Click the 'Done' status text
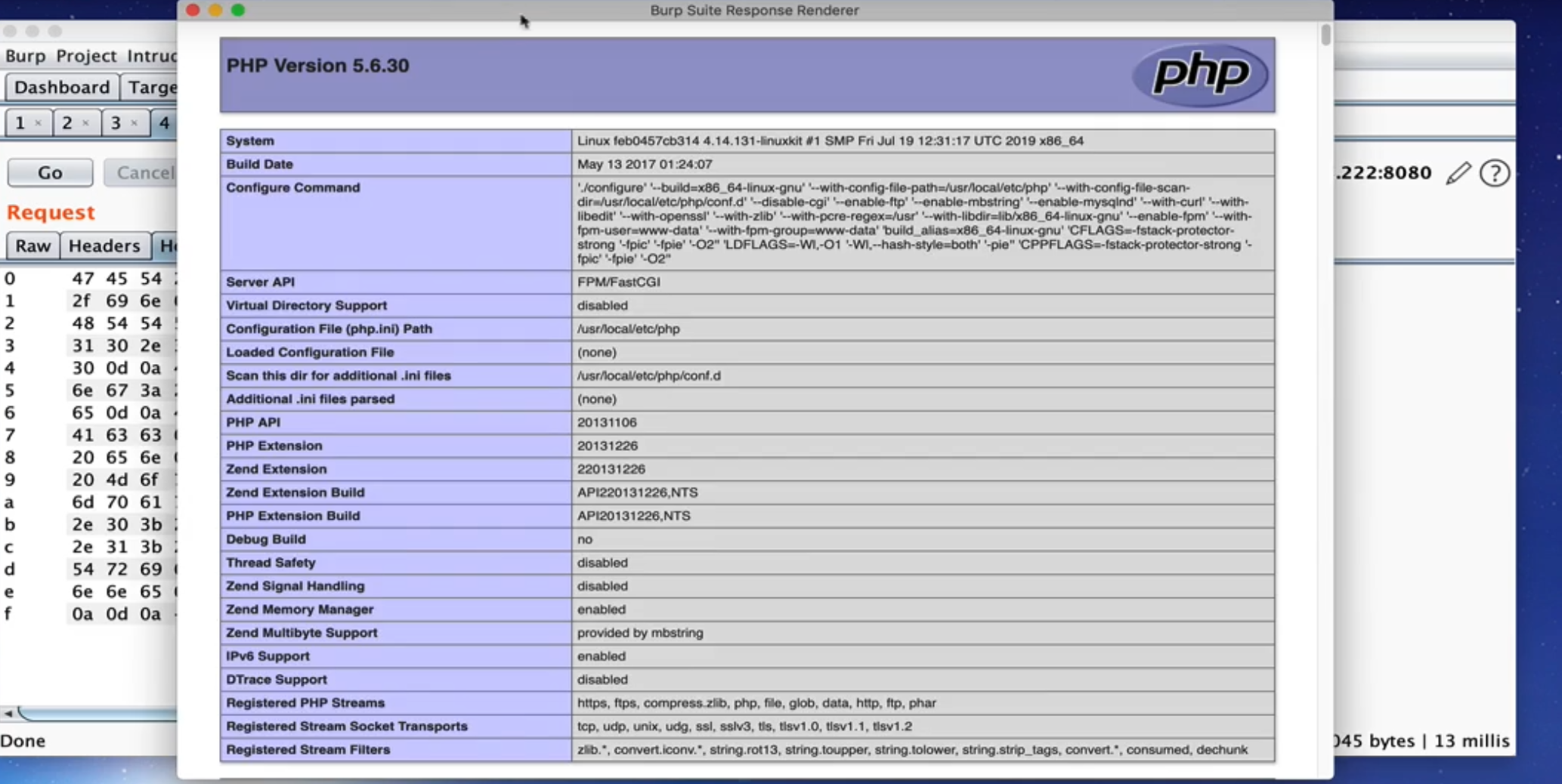Screen dimensions: 1562x784 [x=23, y=741]
